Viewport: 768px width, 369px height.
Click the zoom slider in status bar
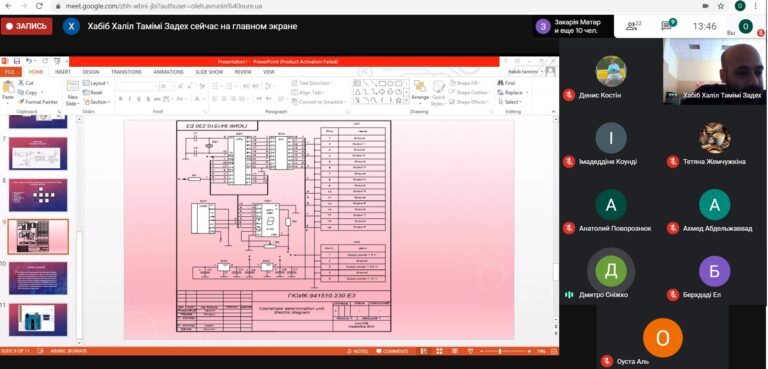[x=500, y=351]
